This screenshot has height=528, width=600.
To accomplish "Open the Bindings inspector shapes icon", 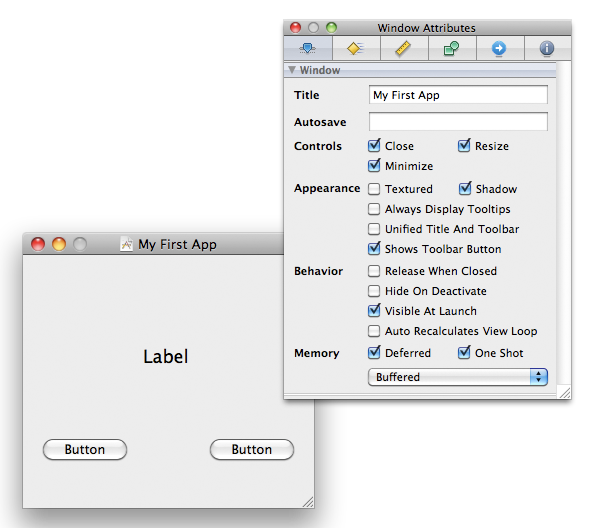I will tap(451, 48).
